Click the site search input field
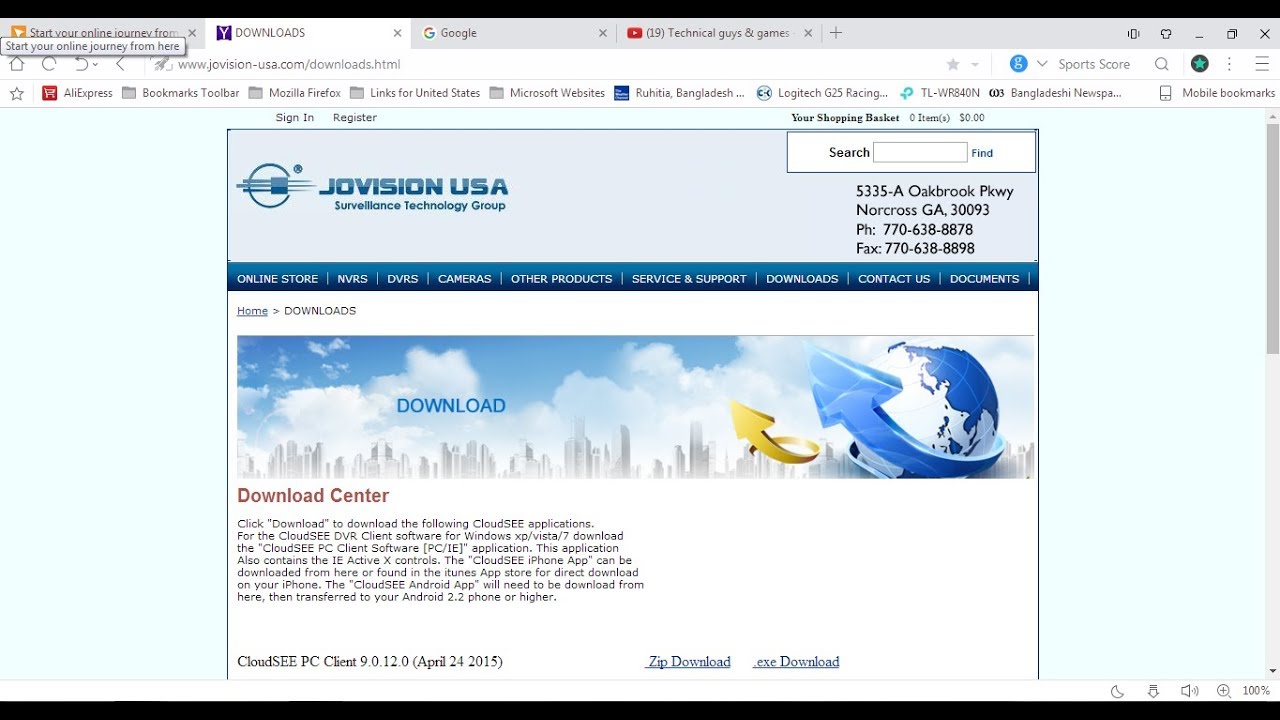Viewport: 1280px width, 720px height. (x=920, y=152)
